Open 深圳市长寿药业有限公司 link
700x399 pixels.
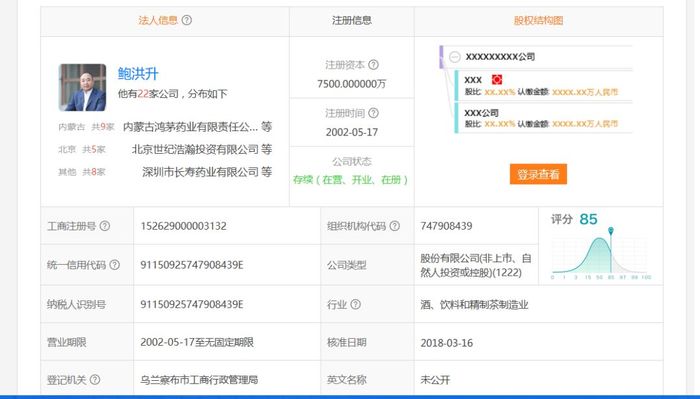[200, 172]
